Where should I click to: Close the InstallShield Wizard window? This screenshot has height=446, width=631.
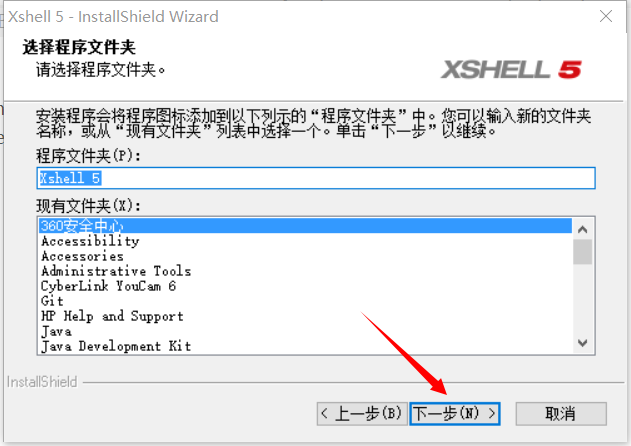coord(606,17)
